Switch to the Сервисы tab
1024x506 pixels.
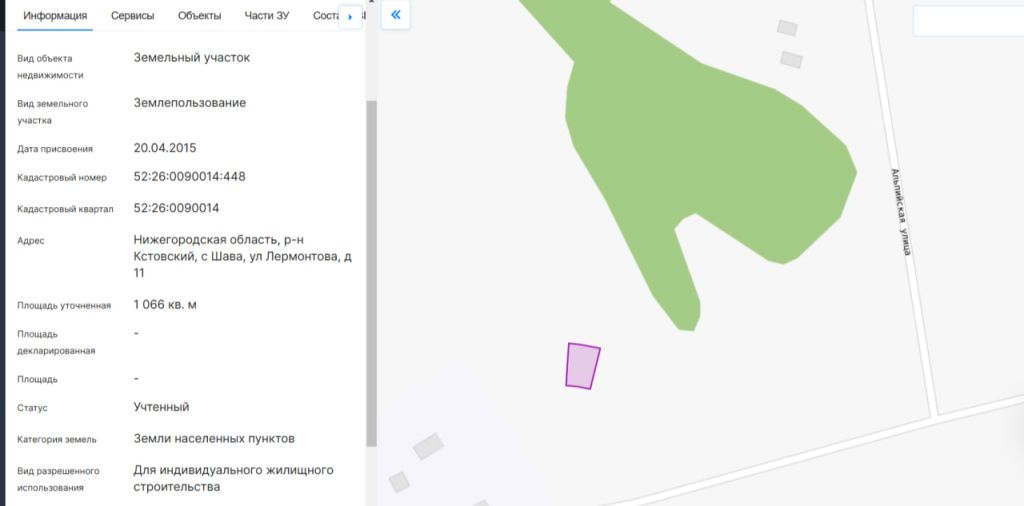[x=132, y=16]
